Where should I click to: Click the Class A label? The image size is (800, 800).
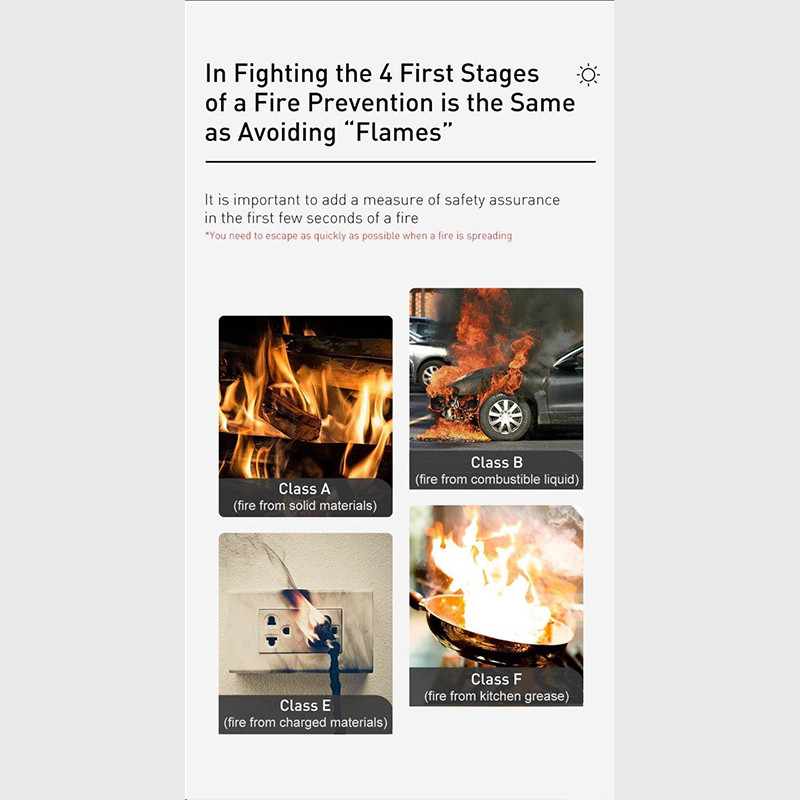[x=305, y=489]
